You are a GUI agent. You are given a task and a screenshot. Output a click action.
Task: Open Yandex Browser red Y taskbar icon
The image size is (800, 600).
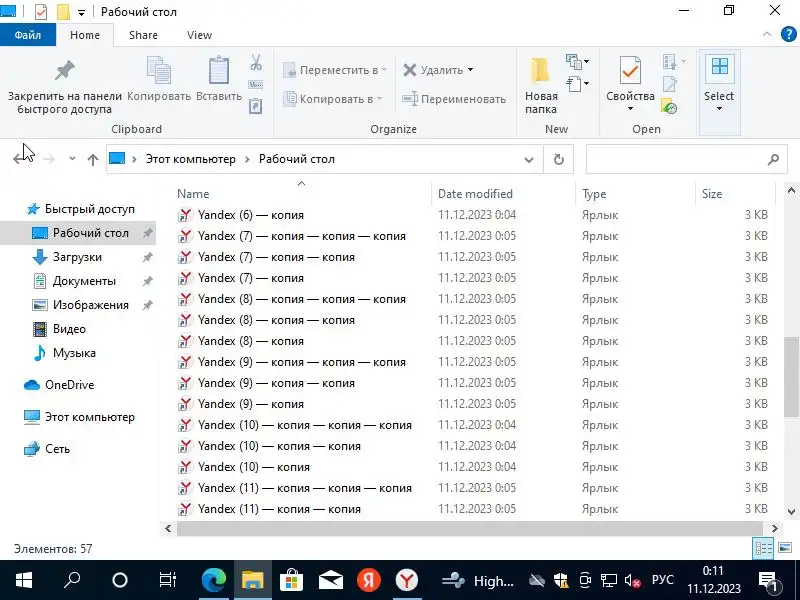[407, 580]
